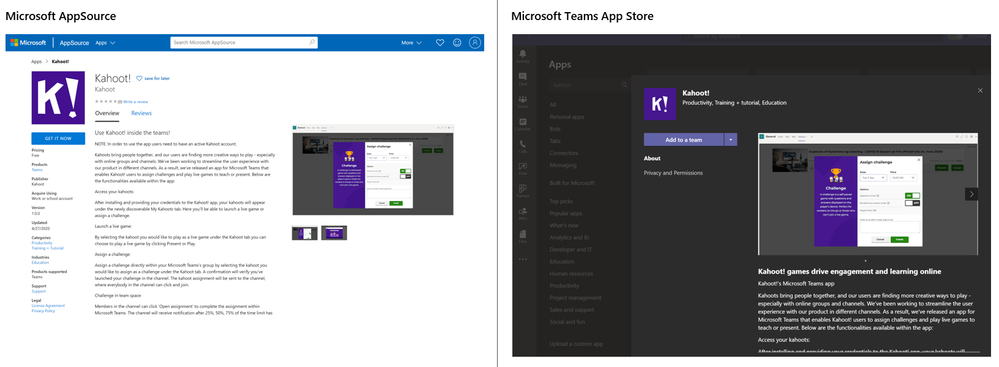Select the second small screenshot thumbnail in AppSource
999x367 pixels.
coord(334,233)
